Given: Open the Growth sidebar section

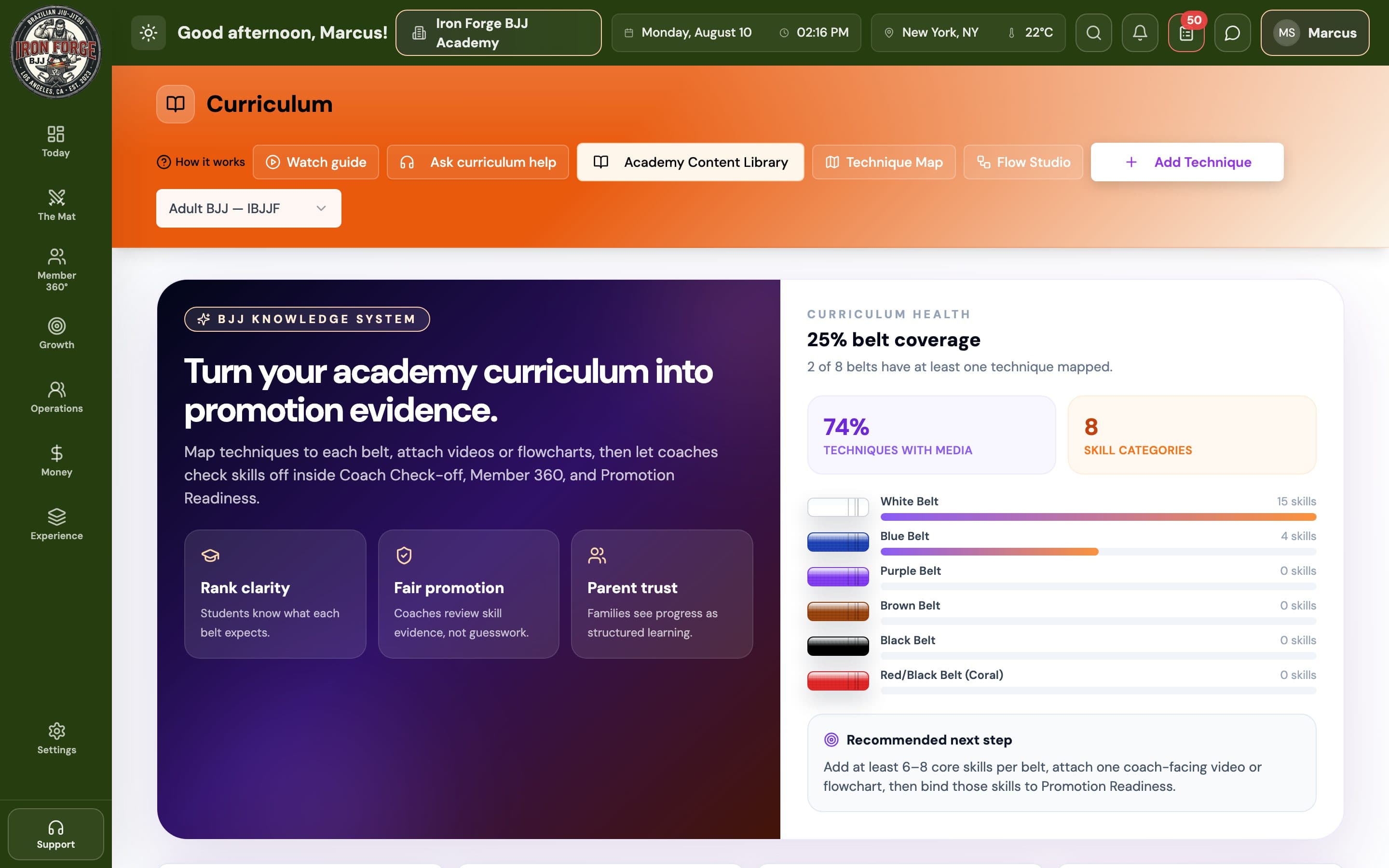Looking at the screenshot, I should (55, 334).
